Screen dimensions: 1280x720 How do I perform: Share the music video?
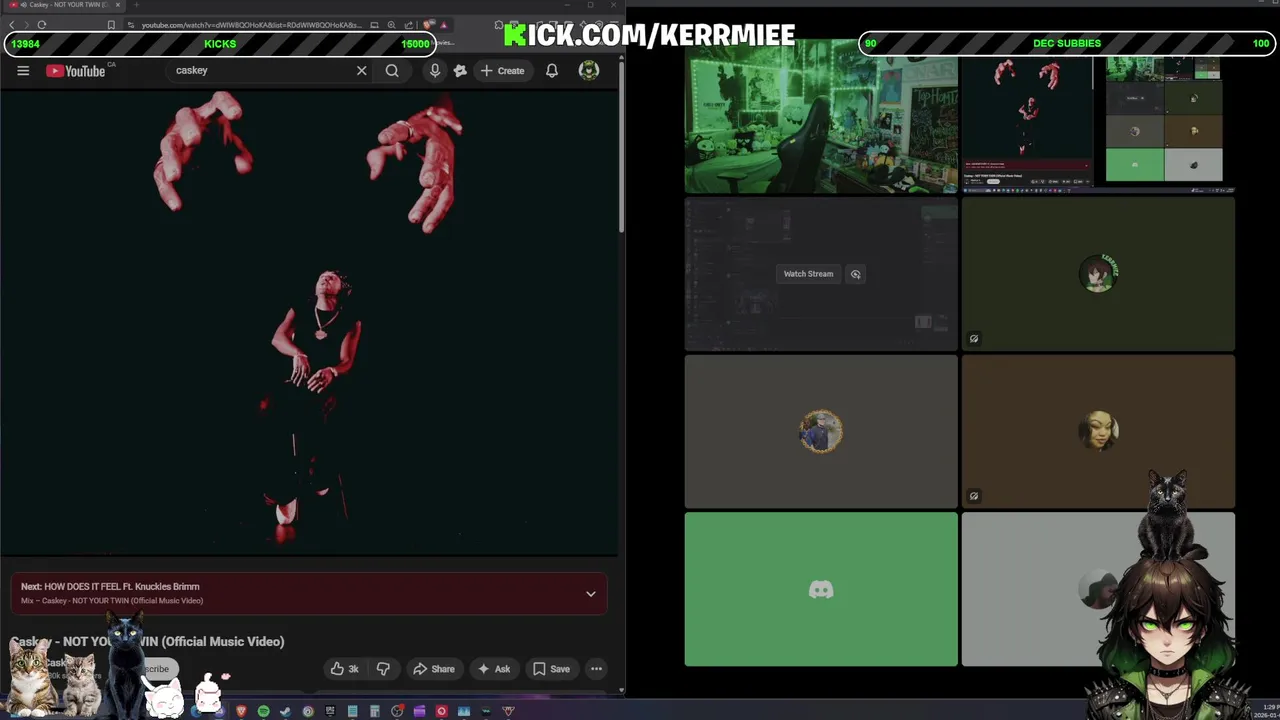point(434,669)
